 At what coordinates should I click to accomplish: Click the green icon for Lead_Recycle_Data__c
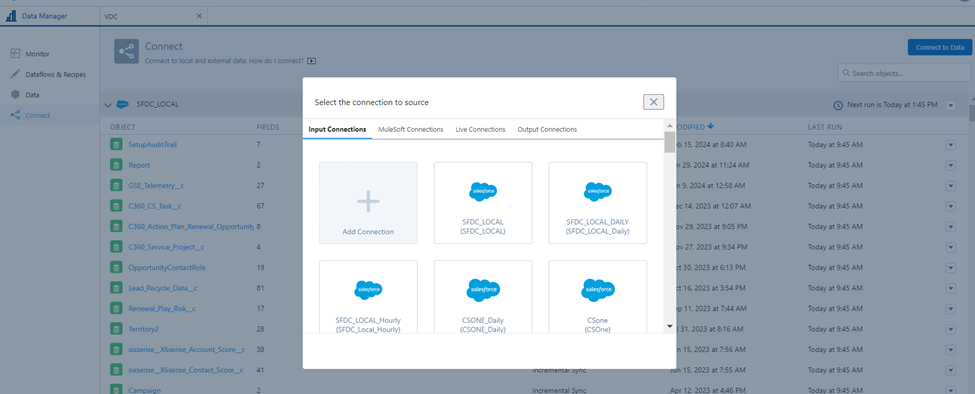116,288
